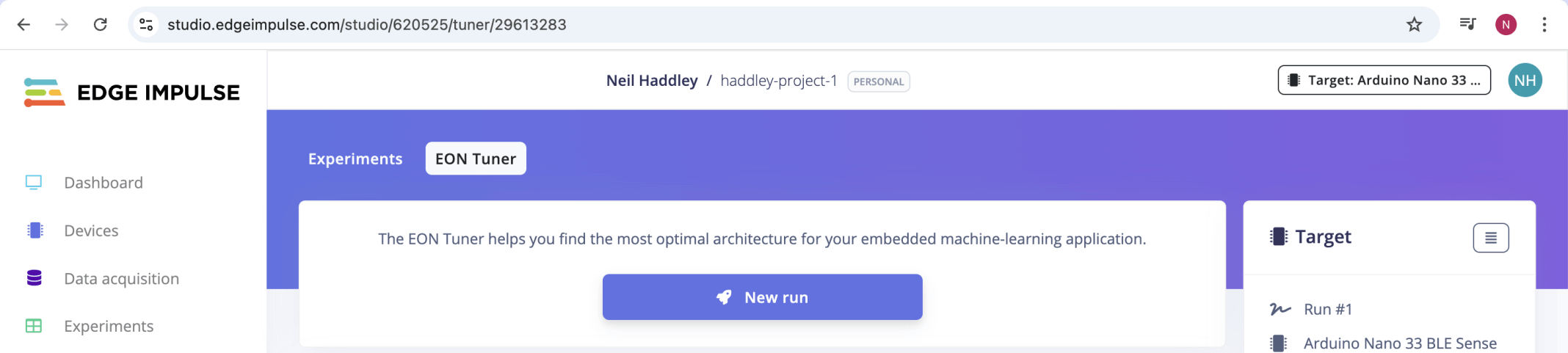The width and height of the screenshot is (1568, 353).
Task: Select the EON Tuner tab
Action: [476, 159]
